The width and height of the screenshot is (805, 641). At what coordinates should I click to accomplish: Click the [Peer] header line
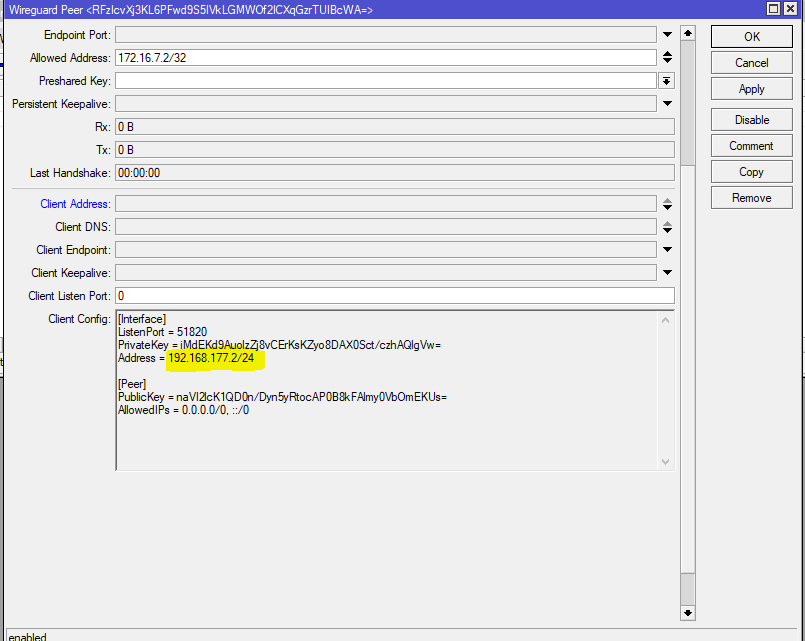132,384
